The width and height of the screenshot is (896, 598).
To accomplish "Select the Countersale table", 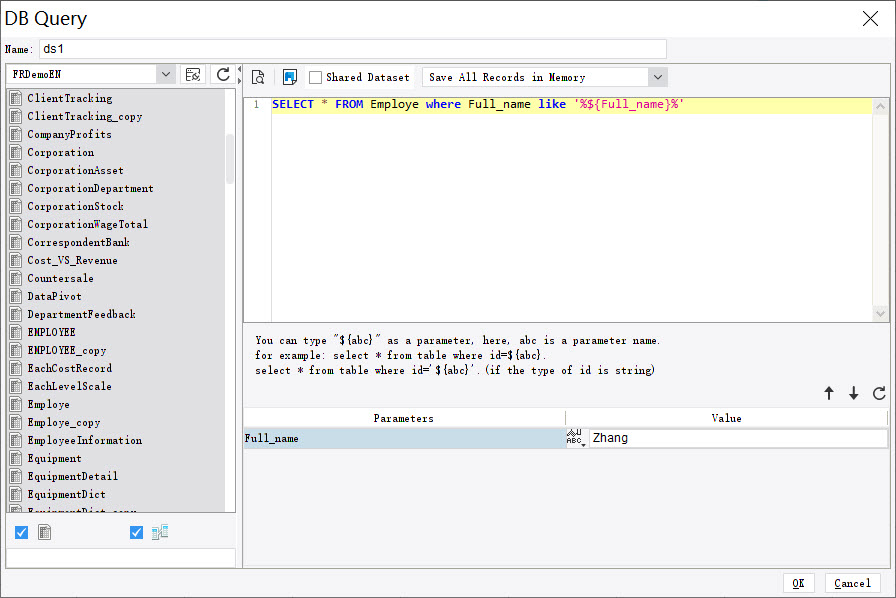I will pos(60,278).
